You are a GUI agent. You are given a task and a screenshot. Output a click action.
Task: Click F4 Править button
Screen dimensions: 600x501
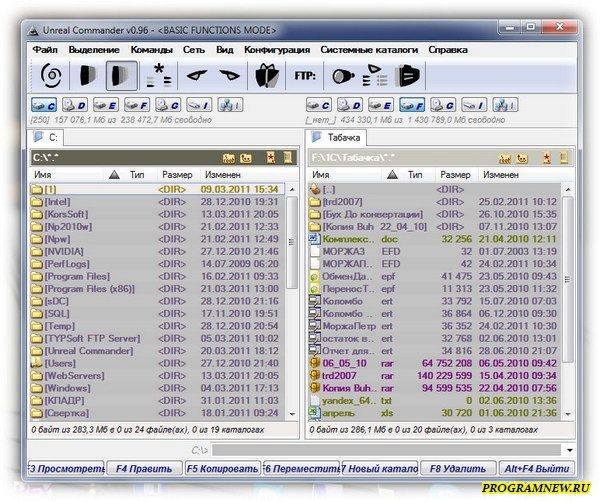tap(144, 468)
